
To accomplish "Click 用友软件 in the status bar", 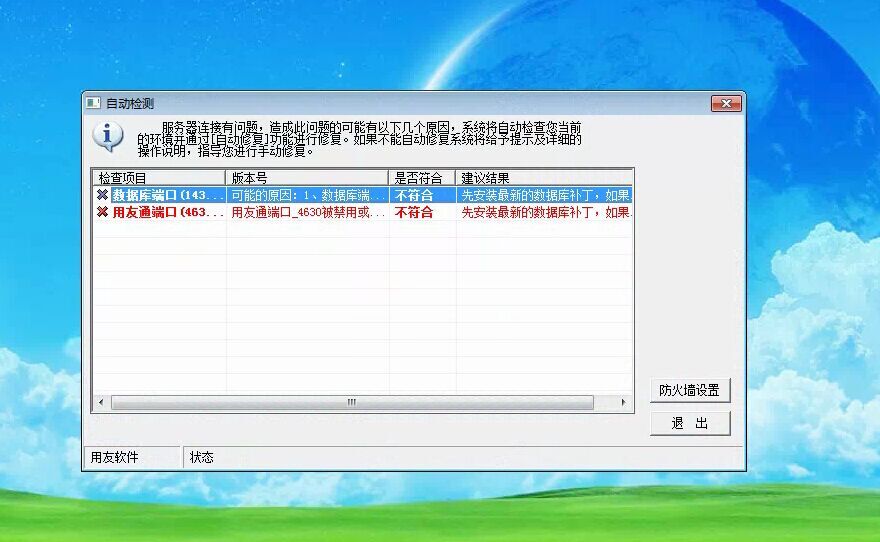I will tap(114, 457).
